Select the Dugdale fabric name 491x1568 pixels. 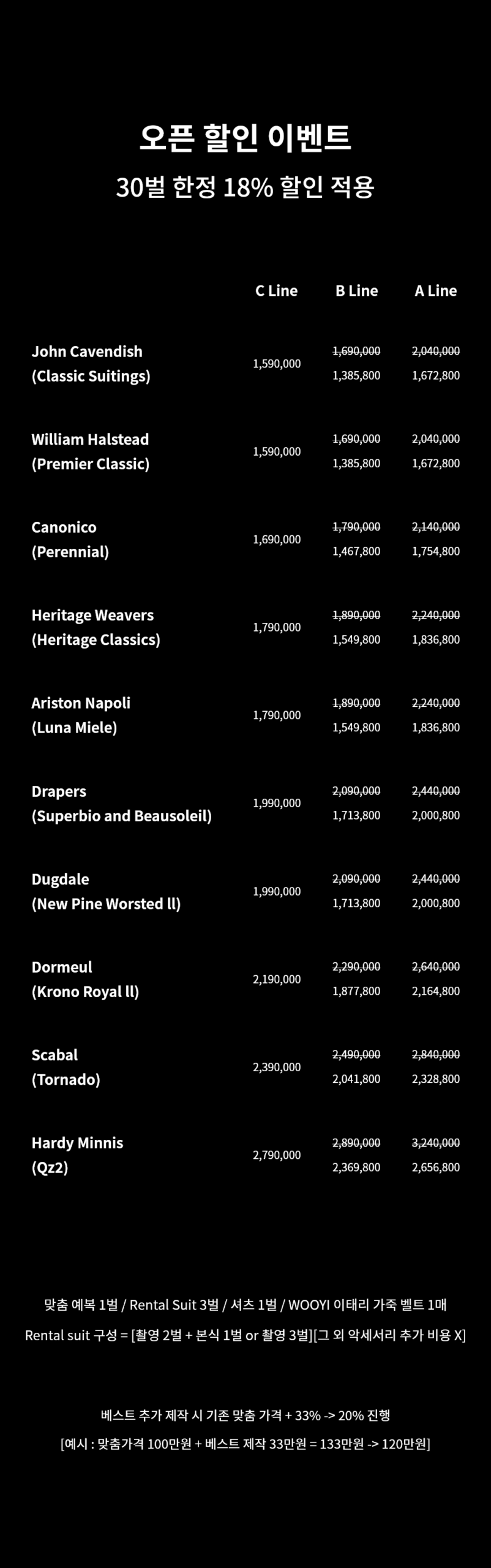(60, 880)
